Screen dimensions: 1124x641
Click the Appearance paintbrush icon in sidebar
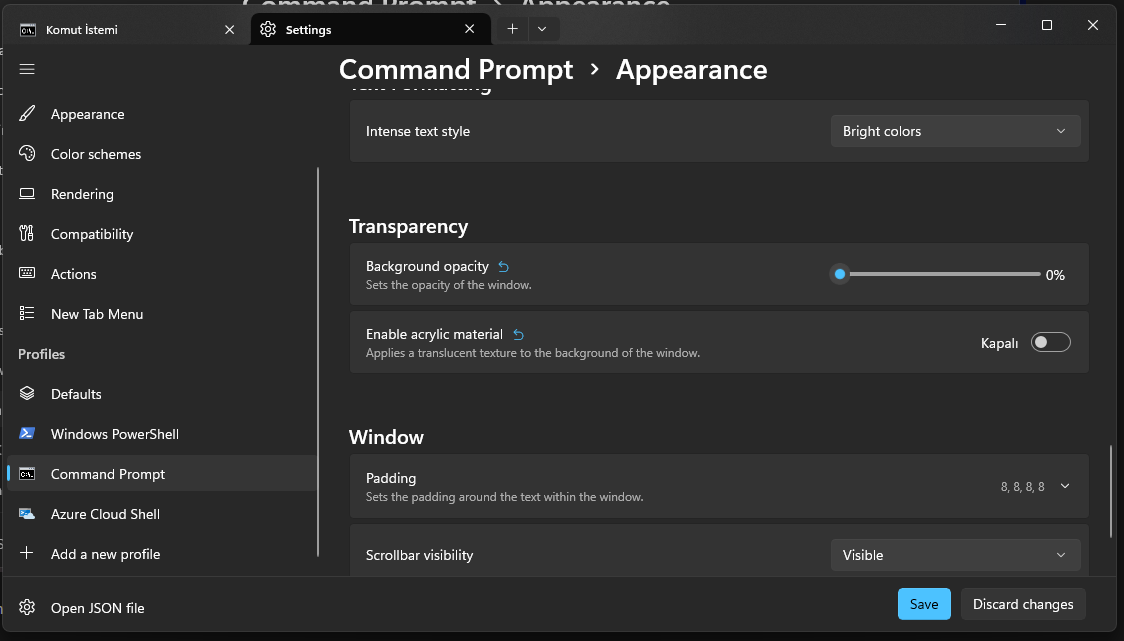coord(27,113)
